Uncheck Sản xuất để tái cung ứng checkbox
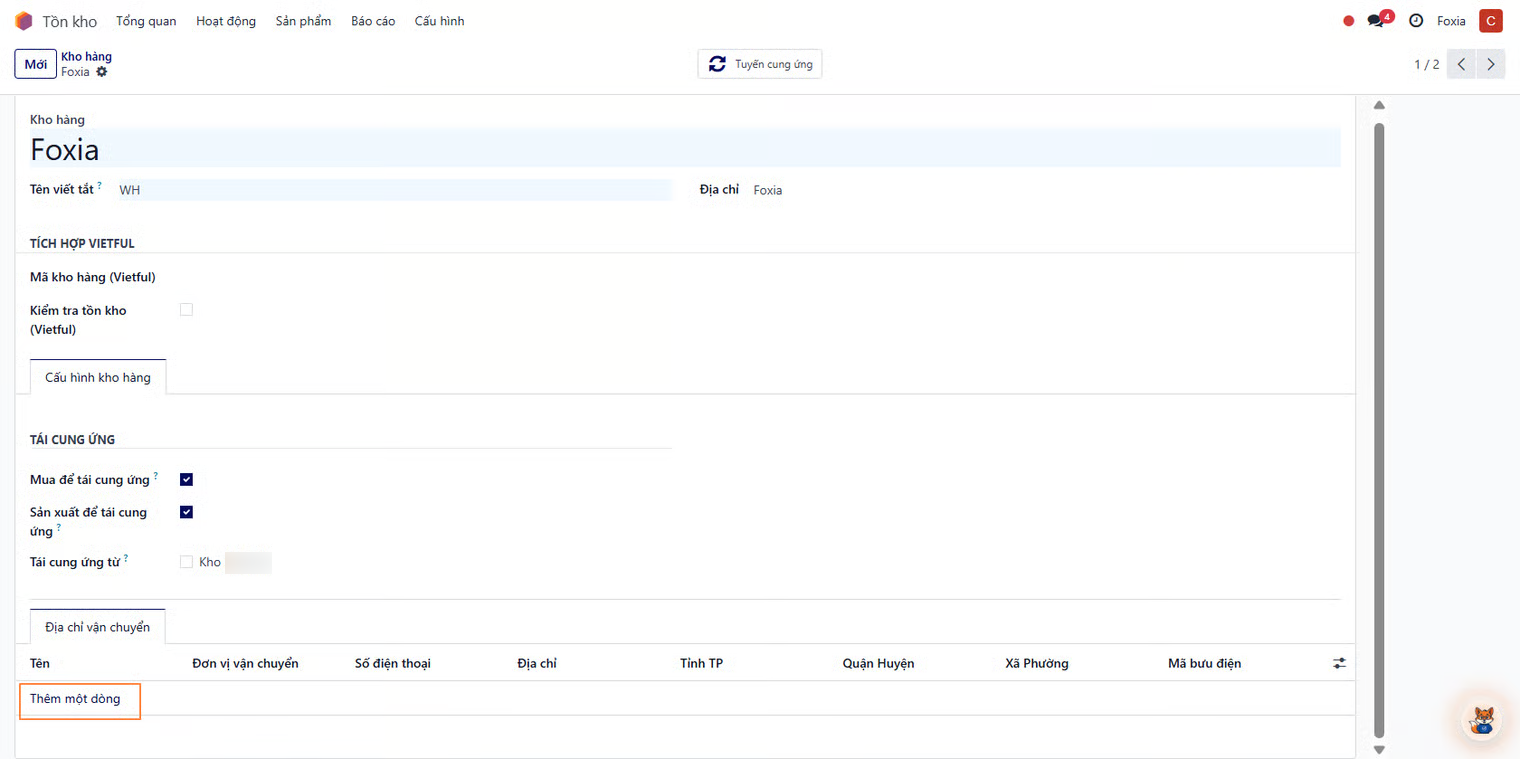Viewport: 1520px width, 759px height. [186, 512]
